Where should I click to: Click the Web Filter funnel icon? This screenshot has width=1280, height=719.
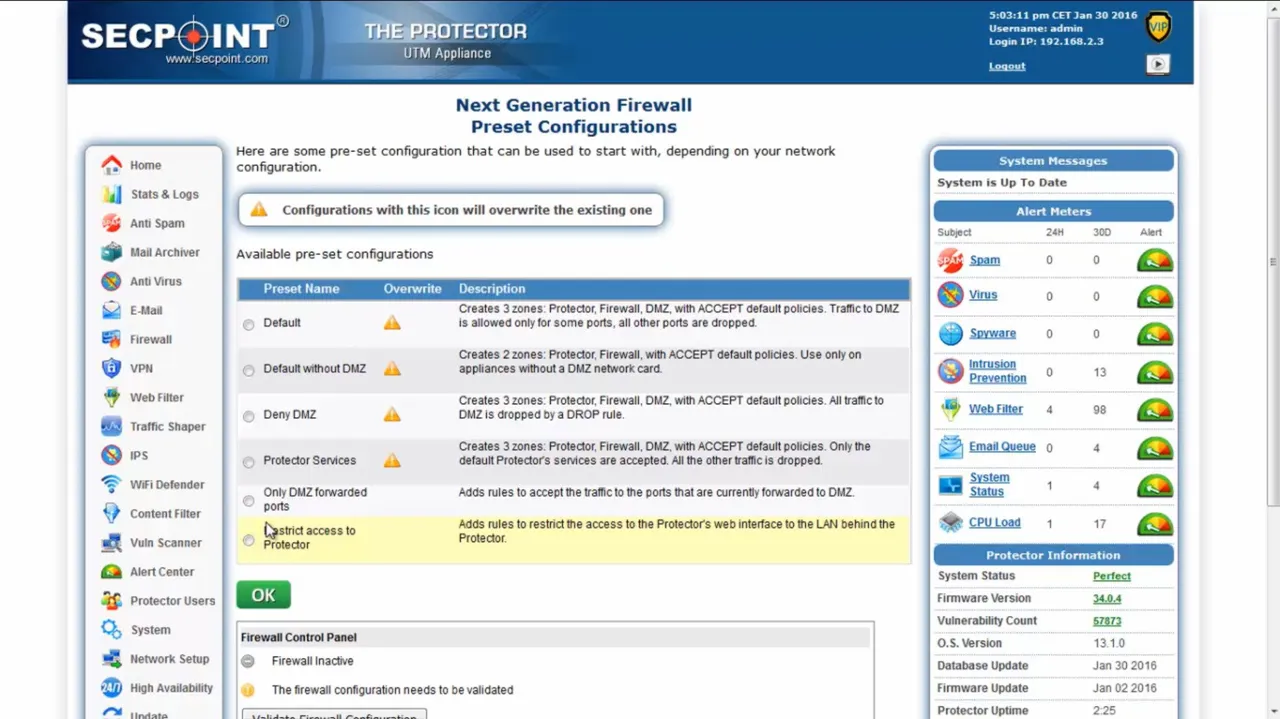click(x=111, y=397)
